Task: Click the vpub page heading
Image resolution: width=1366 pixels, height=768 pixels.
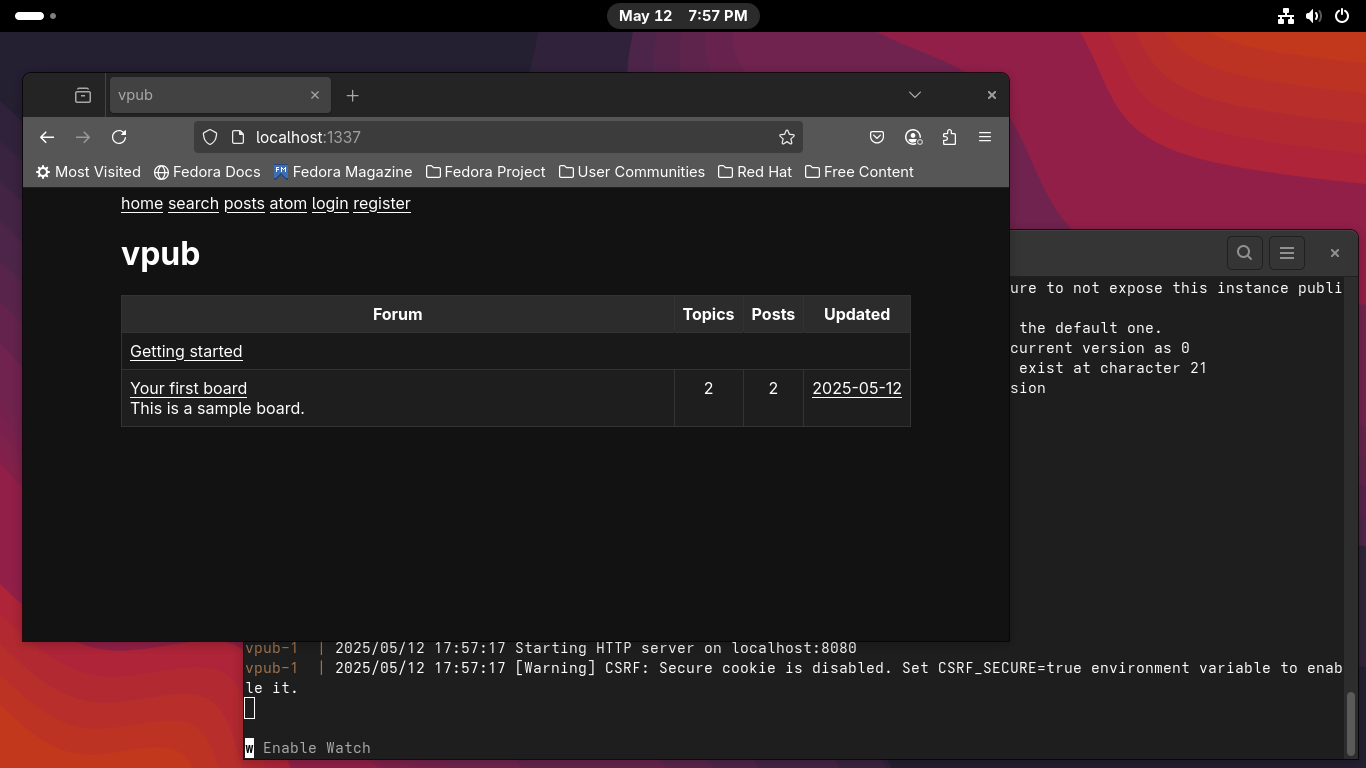Action: 160,254
